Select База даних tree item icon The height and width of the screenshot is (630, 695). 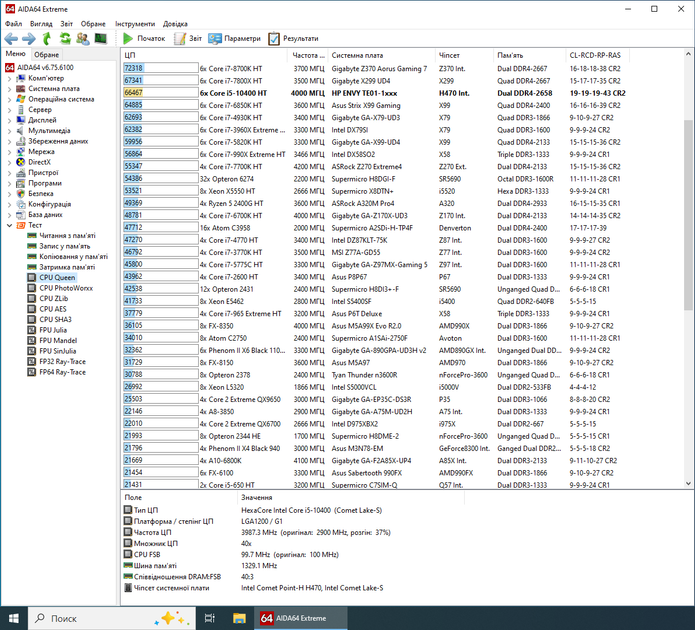coord(20,215)
